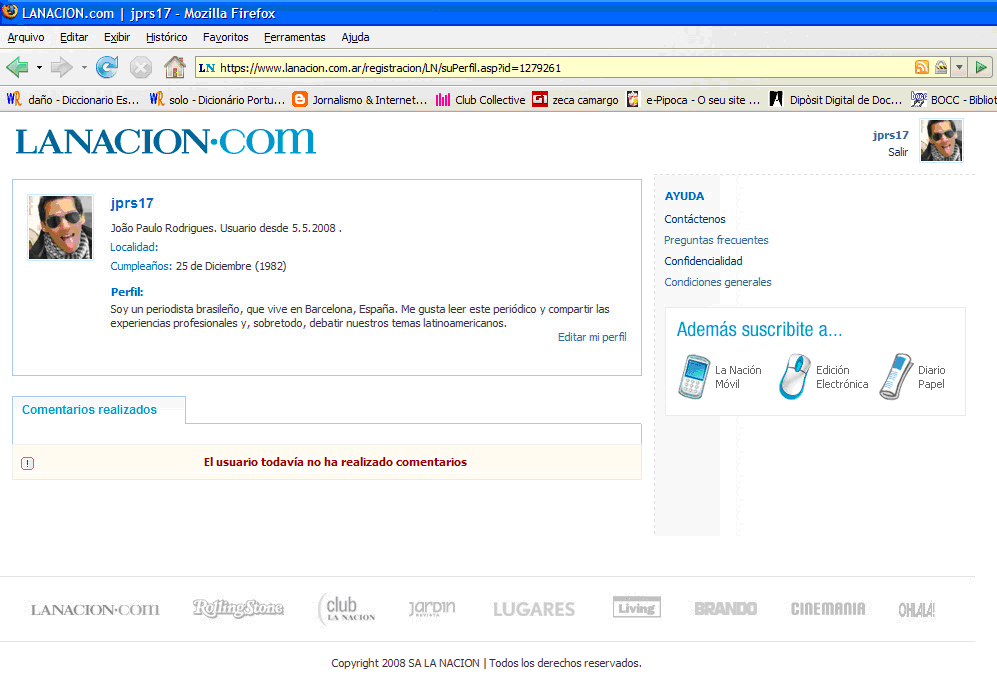Click the 'Además suscribite a...' heading

click(759, 329)
